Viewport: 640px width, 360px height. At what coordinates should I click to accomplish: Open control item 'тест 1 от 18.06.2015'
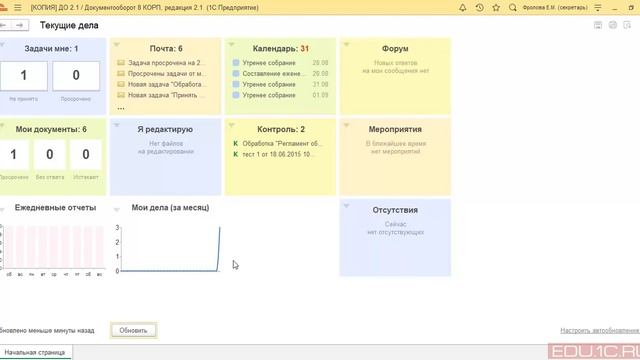278,154
